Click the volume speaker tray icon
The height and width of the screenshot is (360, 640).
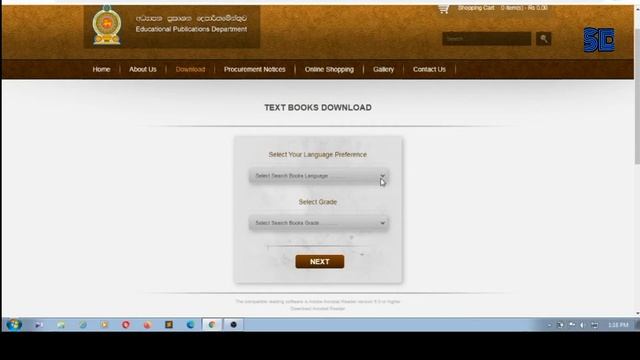(582, 325)
